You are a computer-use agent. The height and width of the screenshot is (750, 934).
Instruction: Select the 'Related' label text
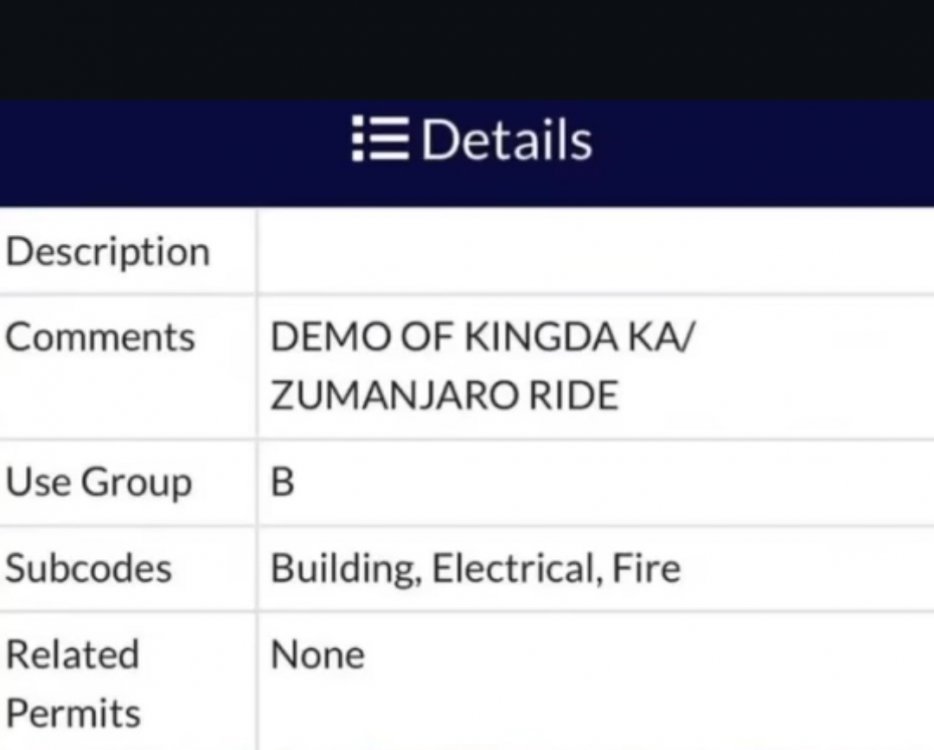pyautogui.click(x=72, y=655)
